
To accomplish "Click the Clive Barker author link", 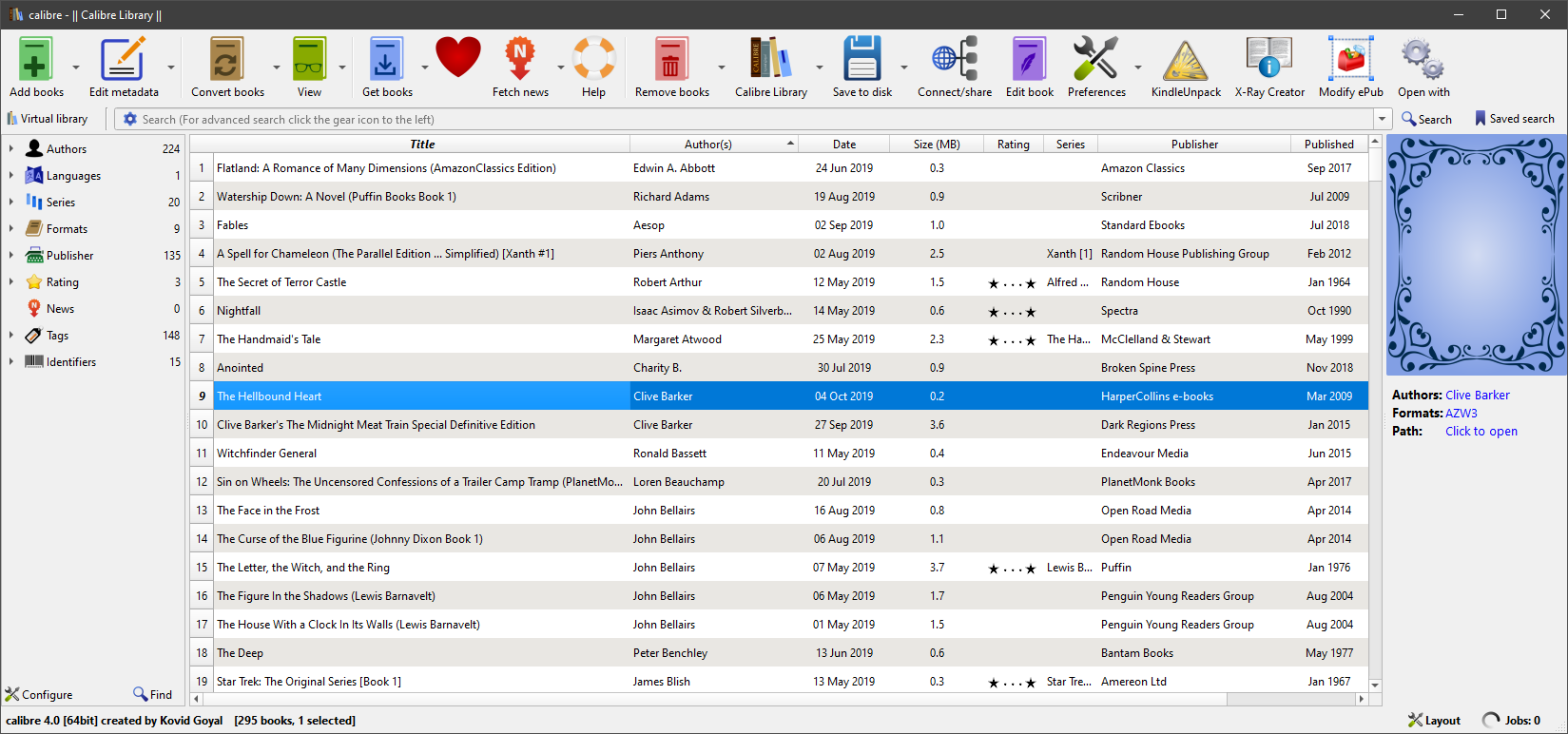I will coord(1477,396).
